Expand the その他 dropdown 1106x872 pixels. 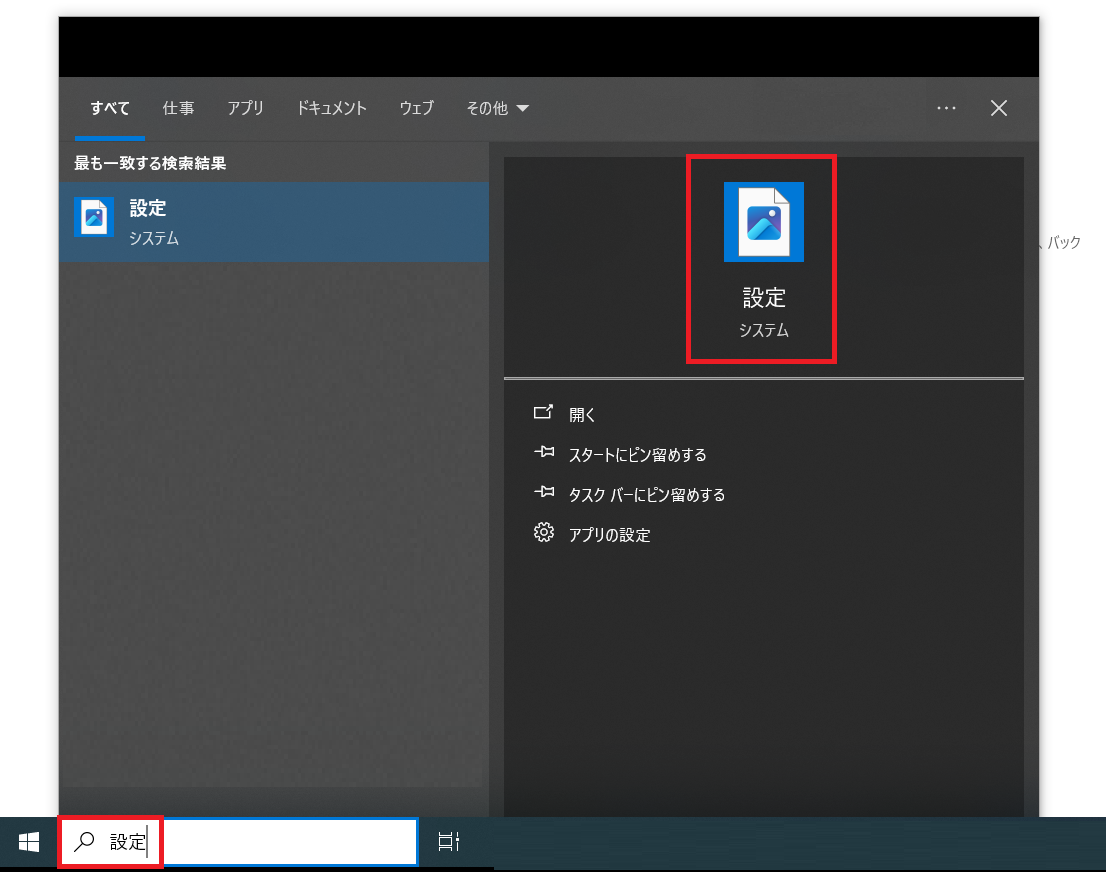497,108
